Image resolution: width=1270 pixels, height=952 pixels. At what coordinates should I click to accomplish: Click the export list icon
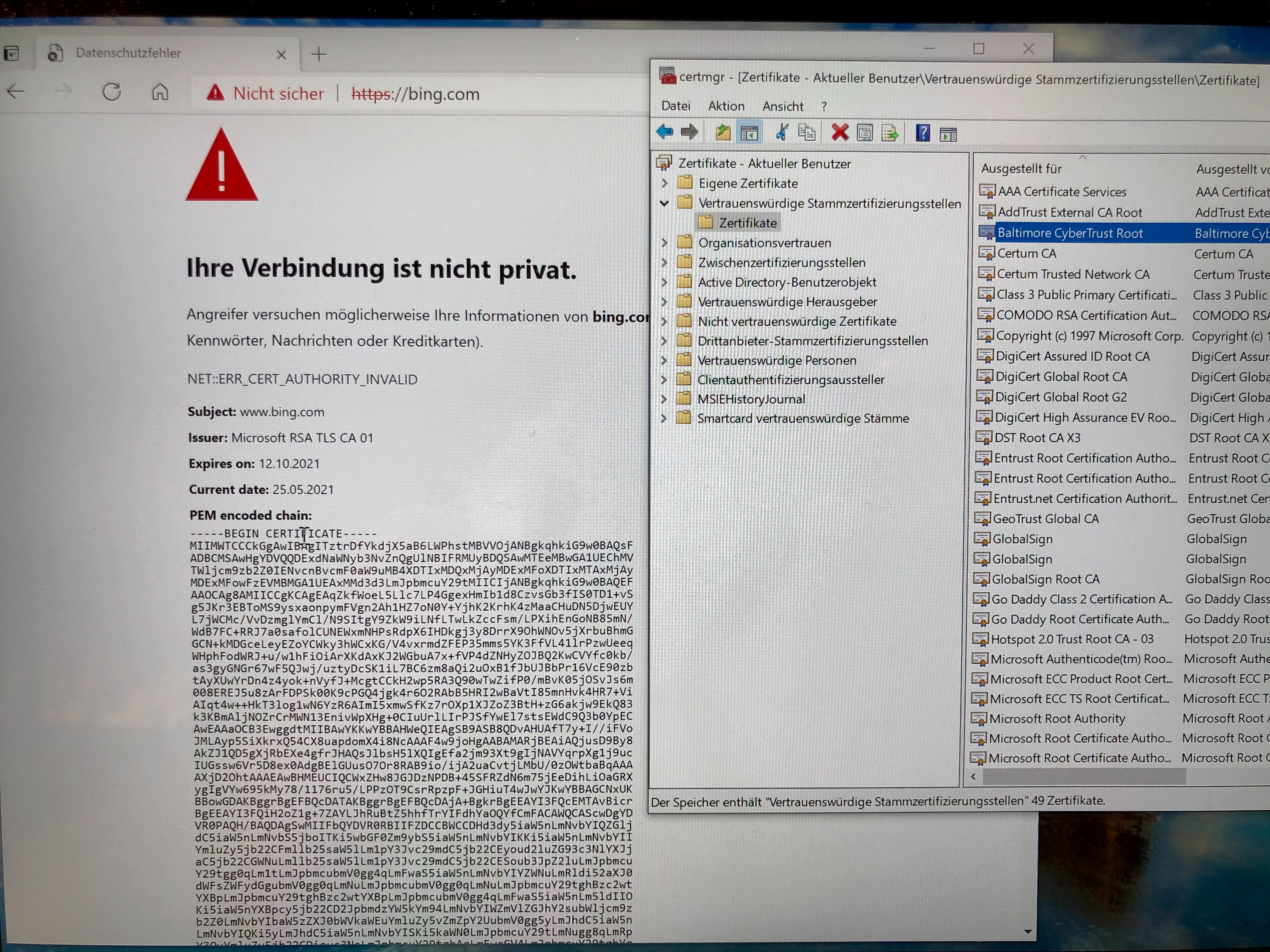890,134
